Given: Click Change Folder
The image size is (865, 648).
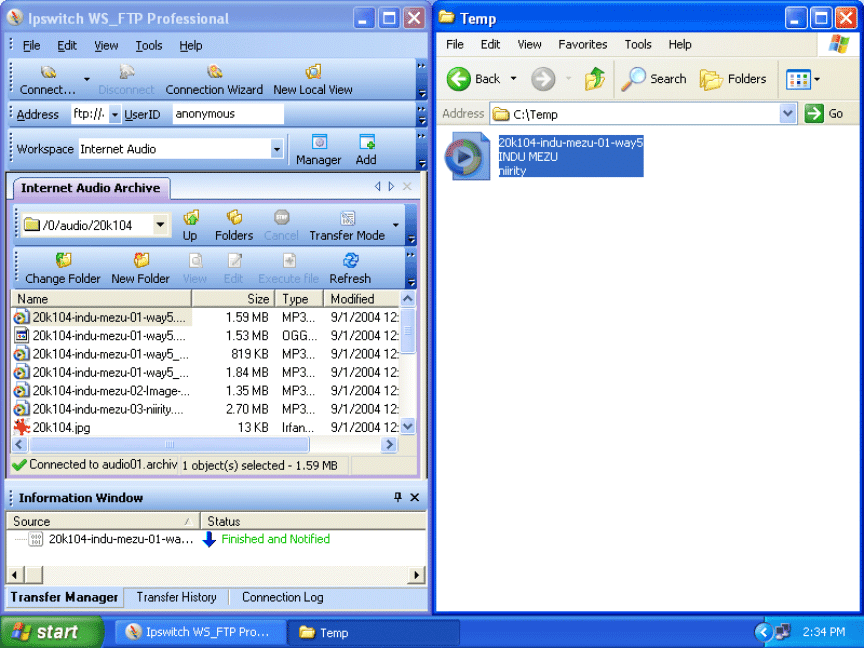Looking at the screenshot, I should pyautogui.click(x=63, y=269).
